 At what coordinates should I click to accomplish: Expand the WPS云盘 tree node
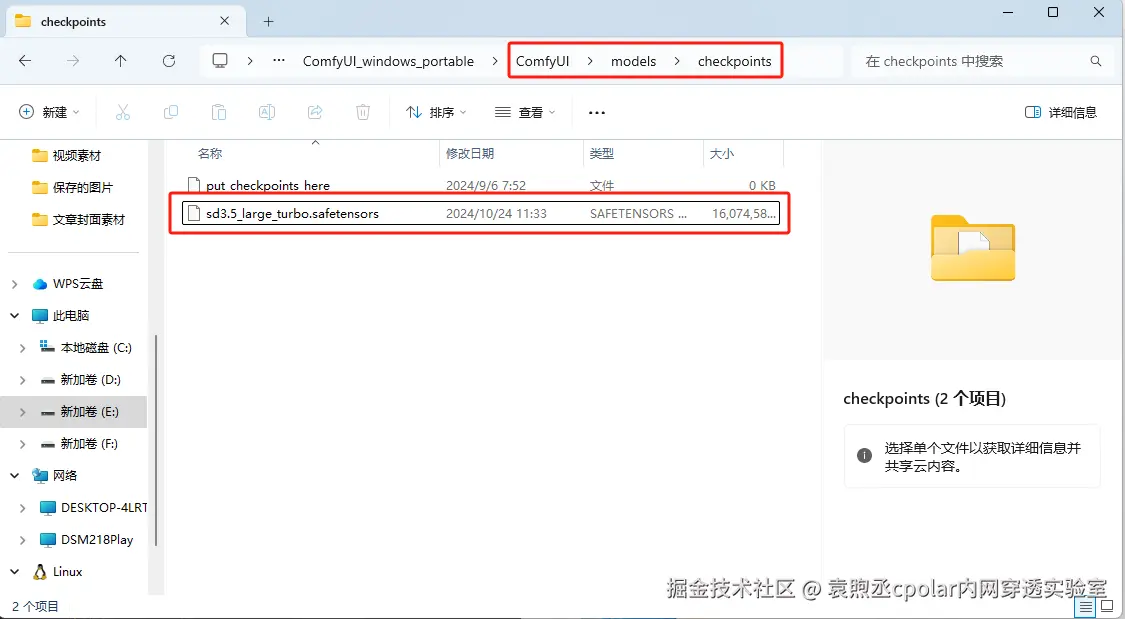click(x=14, y=284)
